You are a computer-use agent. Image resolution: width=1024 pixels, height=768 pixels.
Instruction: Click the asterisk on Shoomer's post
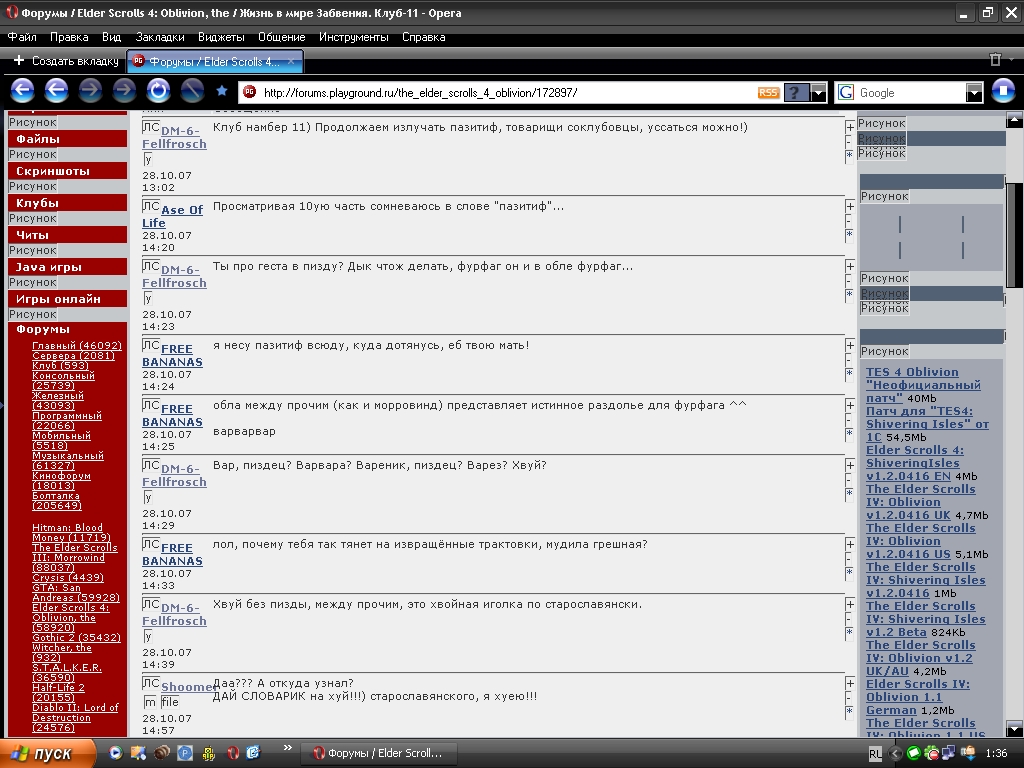[850, 711]
